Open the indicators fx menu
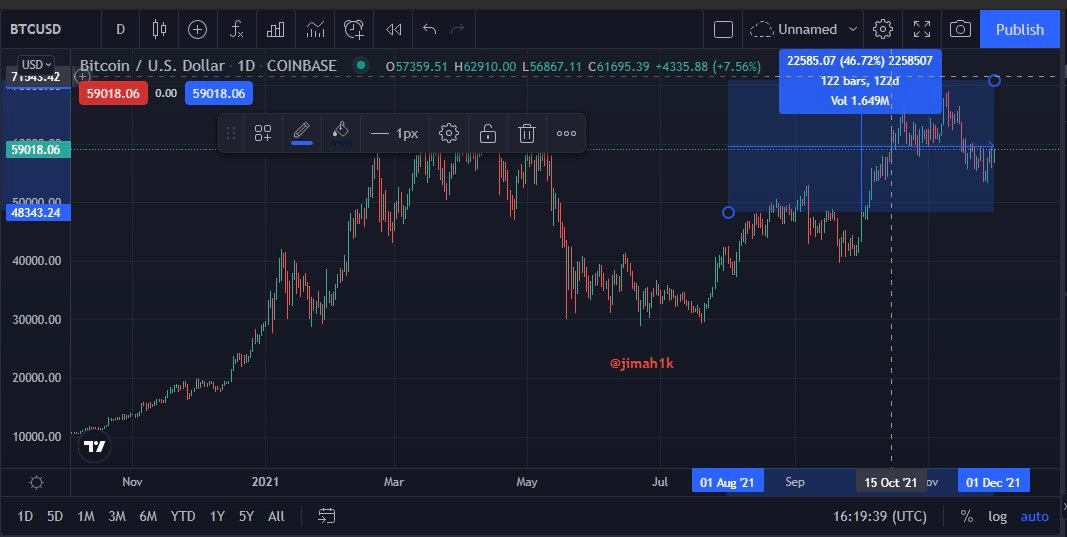The width and height of the screenshot is (1067, 537). click(x=236, y=29)
